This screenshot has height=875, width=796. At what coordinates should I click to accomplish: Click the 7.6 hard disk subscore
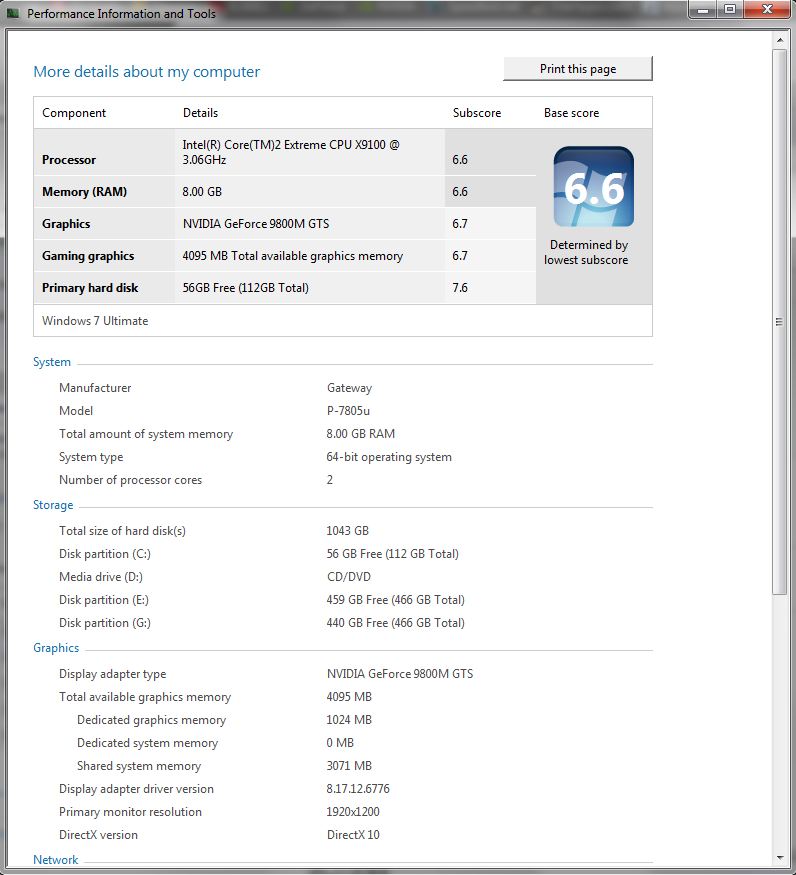[x=460, y=288]
